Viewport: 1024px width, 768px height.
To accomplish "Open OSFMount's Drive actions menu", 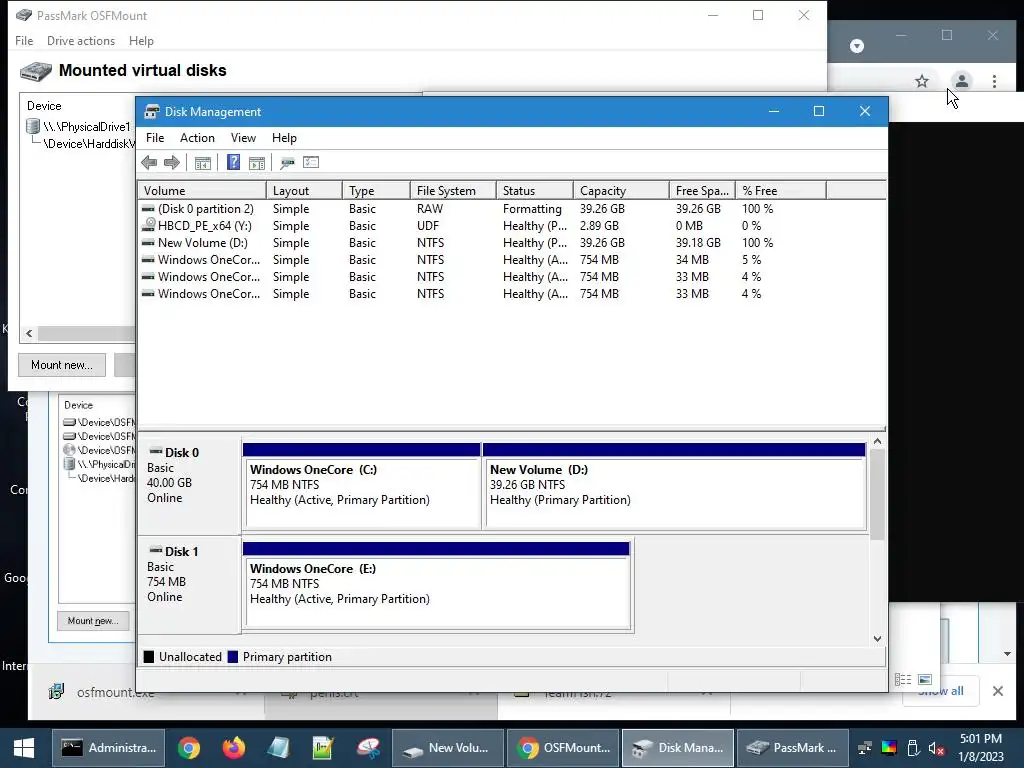I will [x=81, y=40].
